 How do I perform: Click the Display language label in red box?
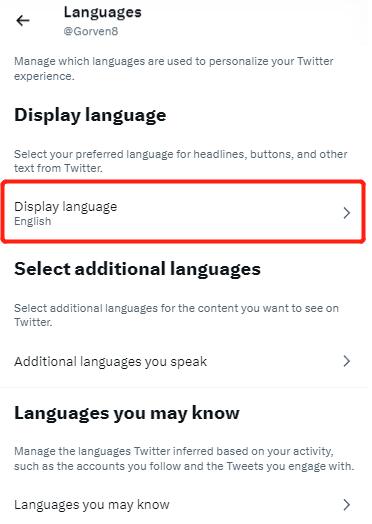pos(66,207)
